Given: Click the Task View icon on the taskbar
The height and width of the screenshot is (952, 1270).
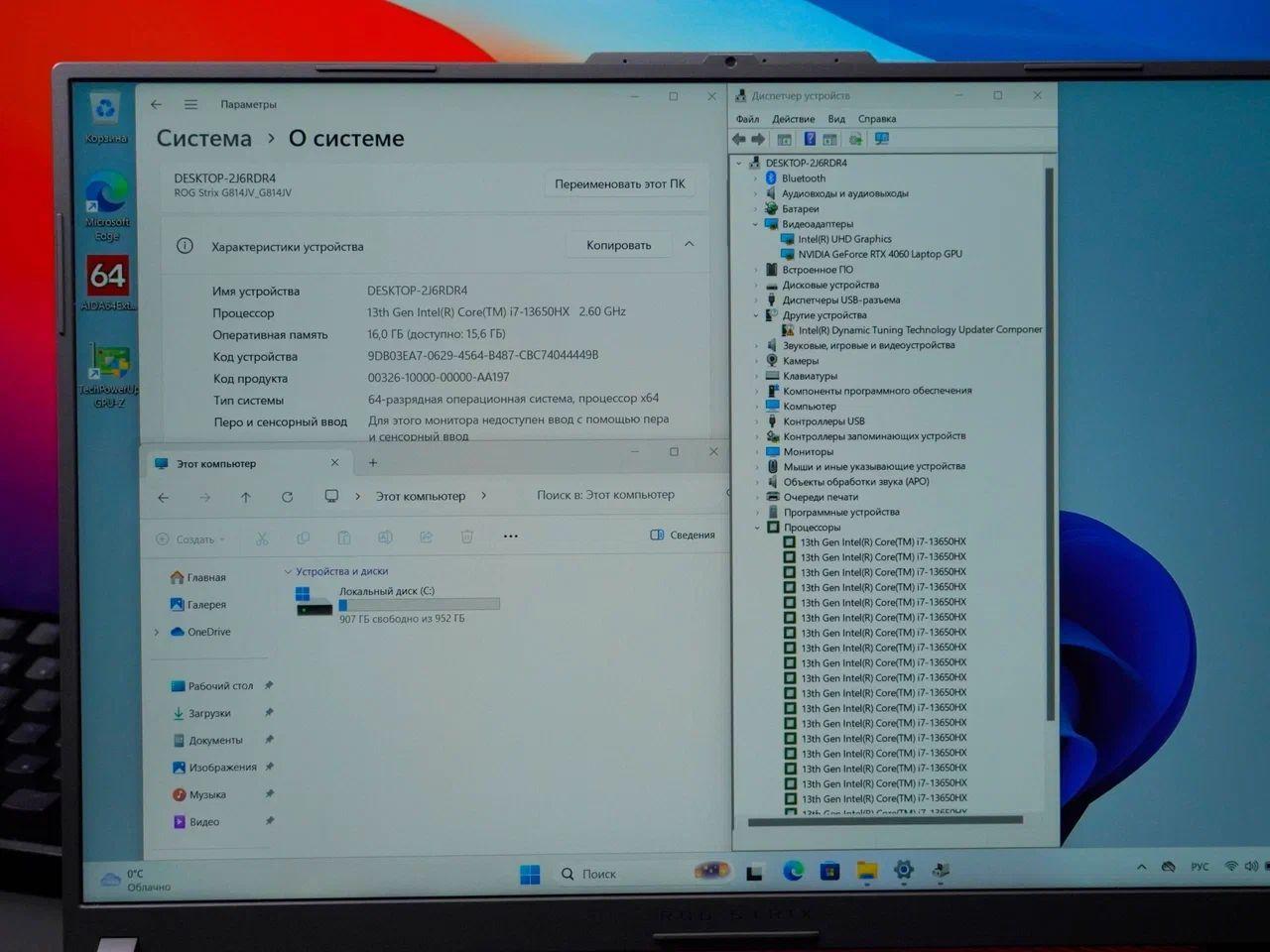Looking at the screenshot, I should (x=755, y=873).
